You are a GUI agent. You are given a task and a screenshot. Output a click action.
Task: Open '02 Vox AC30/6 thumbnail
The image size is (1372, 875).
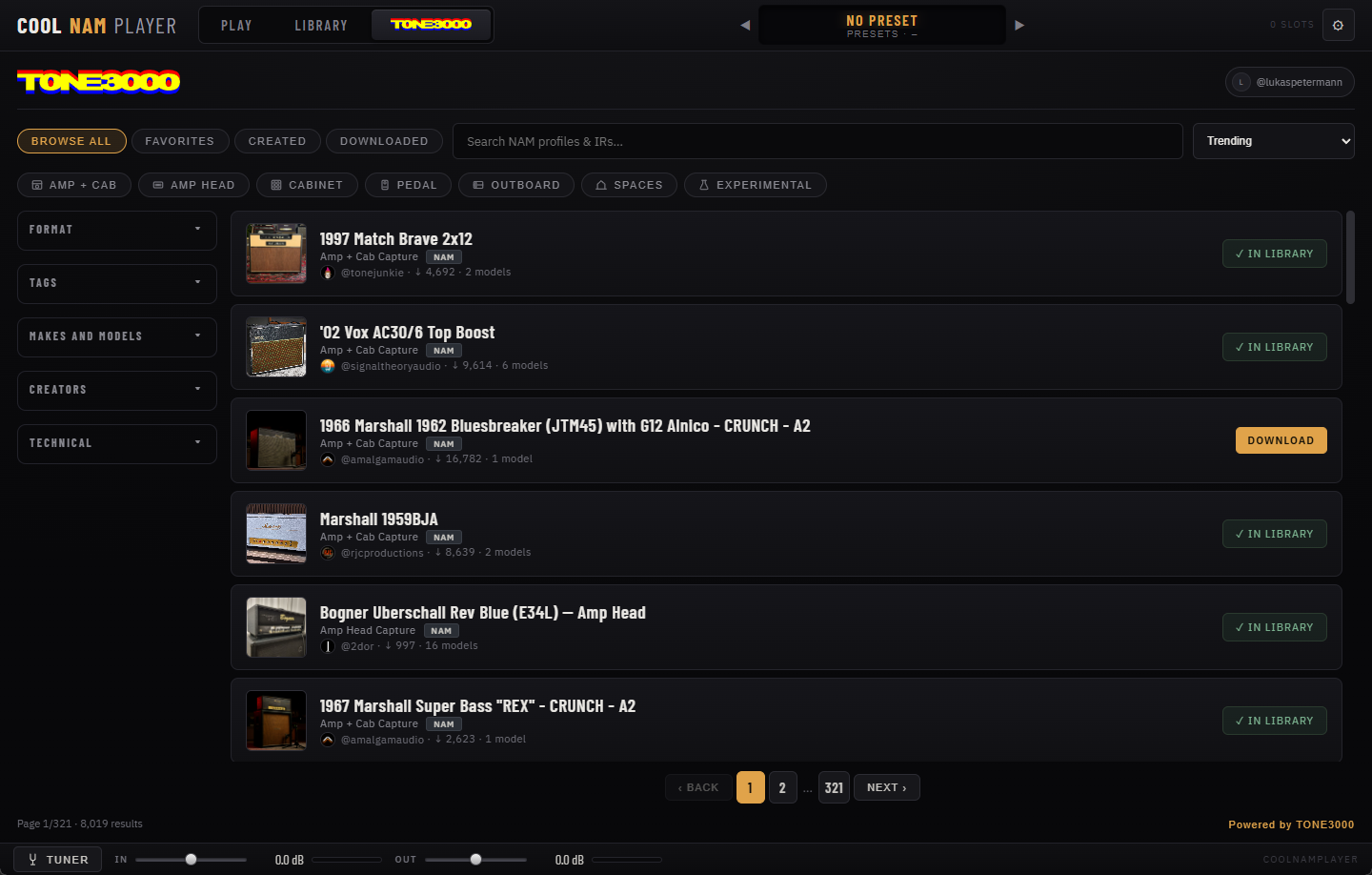coord(276,347)
